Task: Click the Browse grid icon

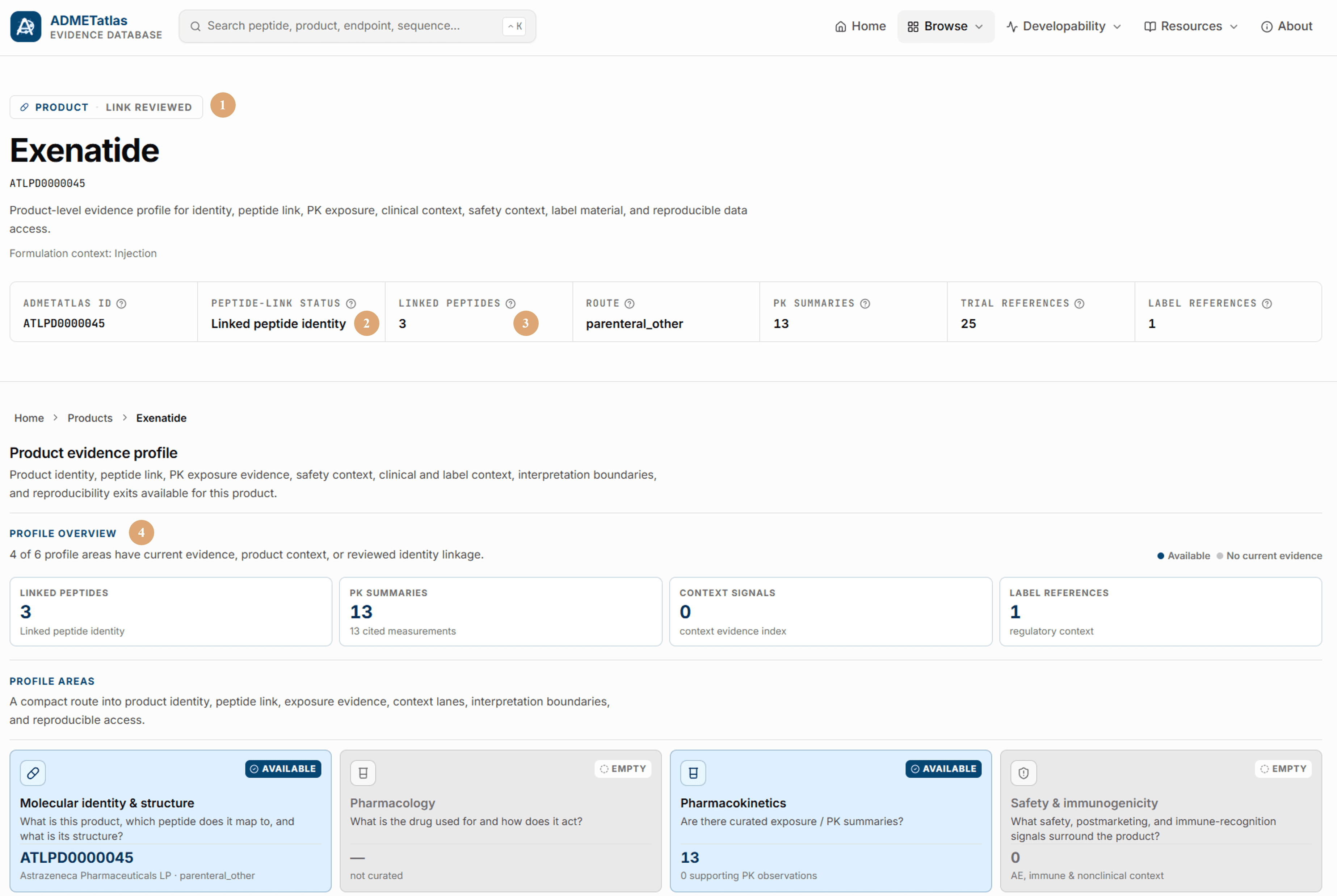Action: tap(913, 26)
